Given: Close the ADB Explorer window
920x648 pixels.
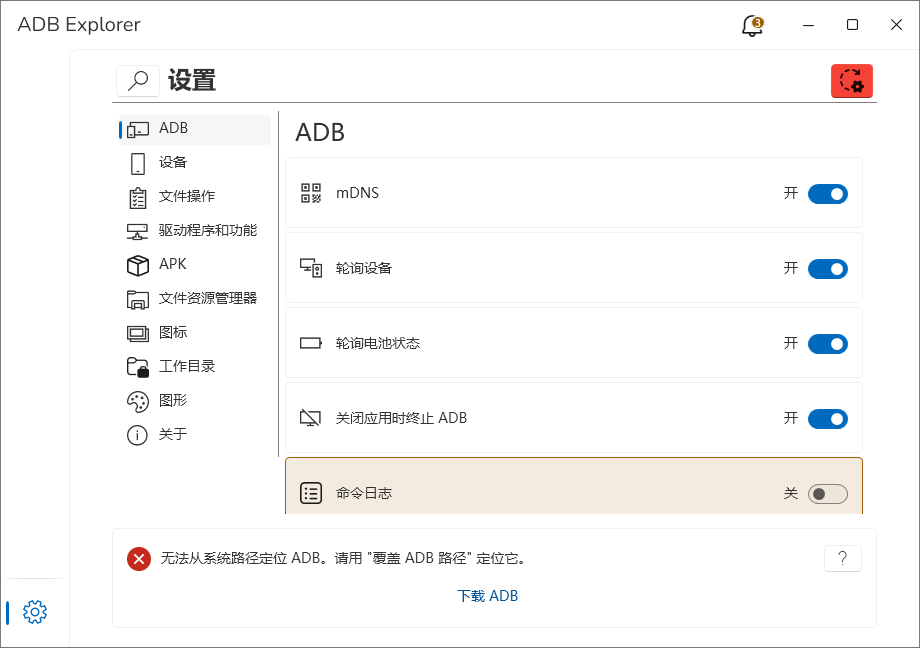Looking at the screenshot, I should (897, 25).
